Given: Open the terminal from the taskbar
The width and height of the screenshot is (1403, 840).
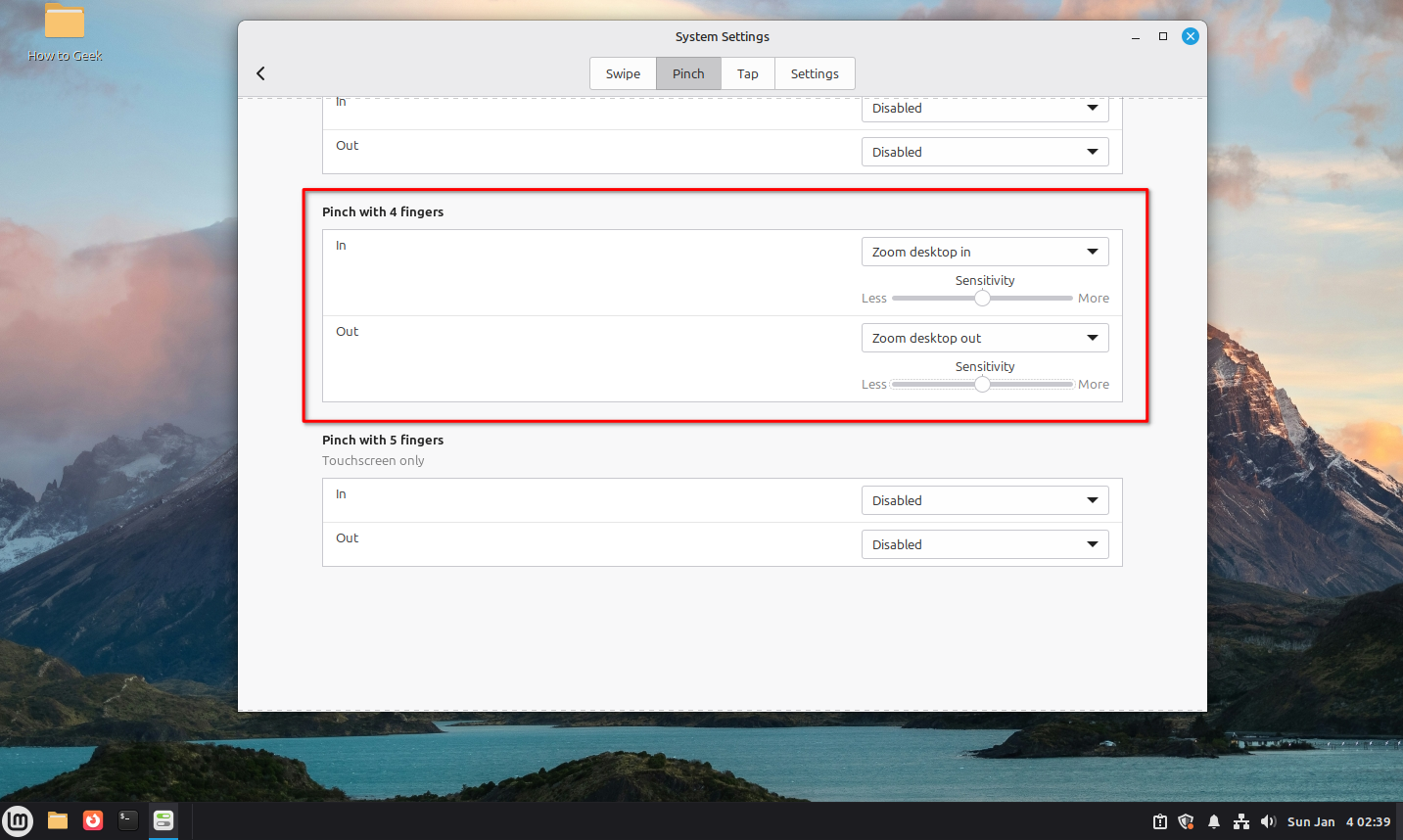Looking at the screenshot, I should coord(127,820).
